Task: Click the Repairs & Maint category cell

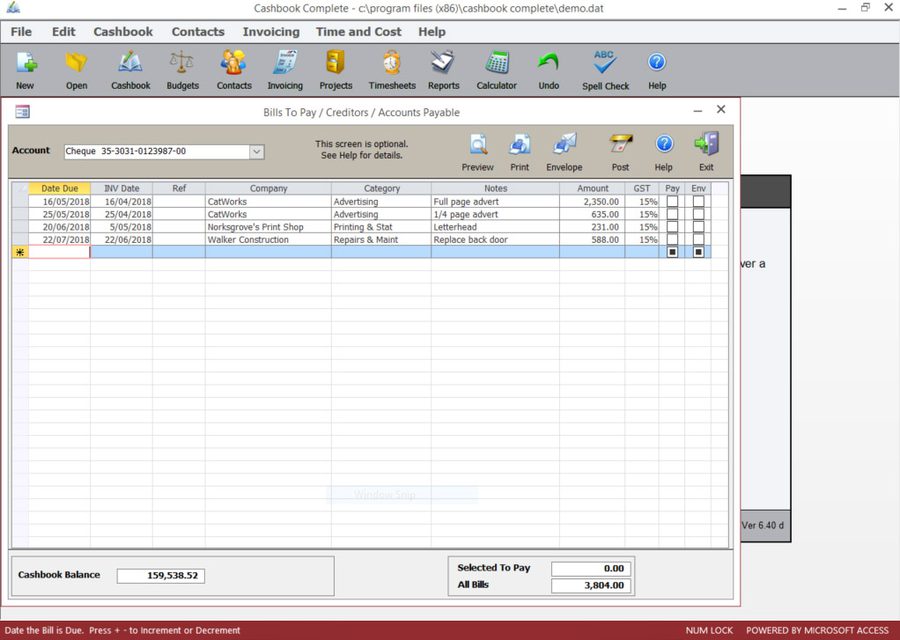Action: 382,239
